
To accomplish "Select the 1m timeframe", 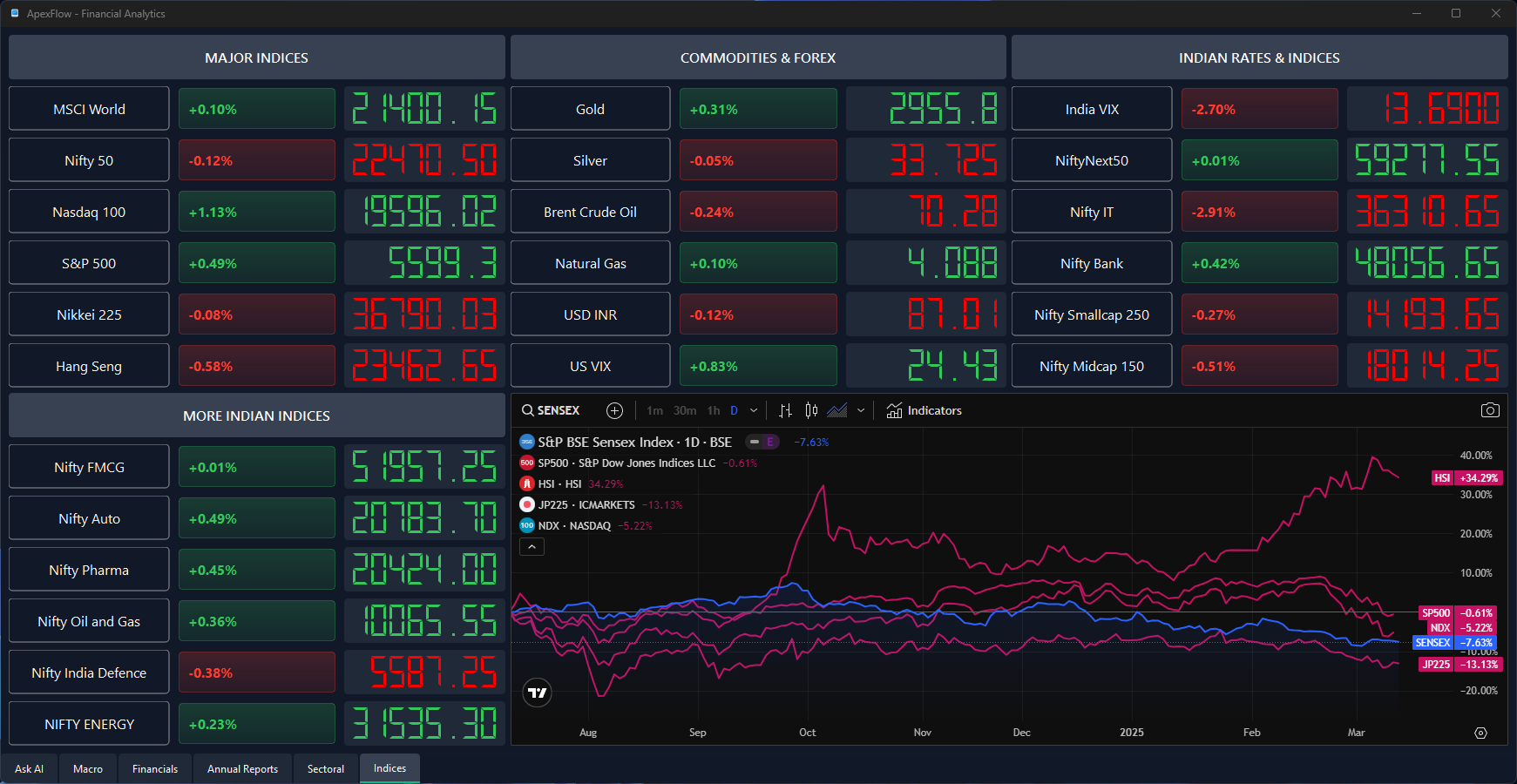I will tap(654, 410).
